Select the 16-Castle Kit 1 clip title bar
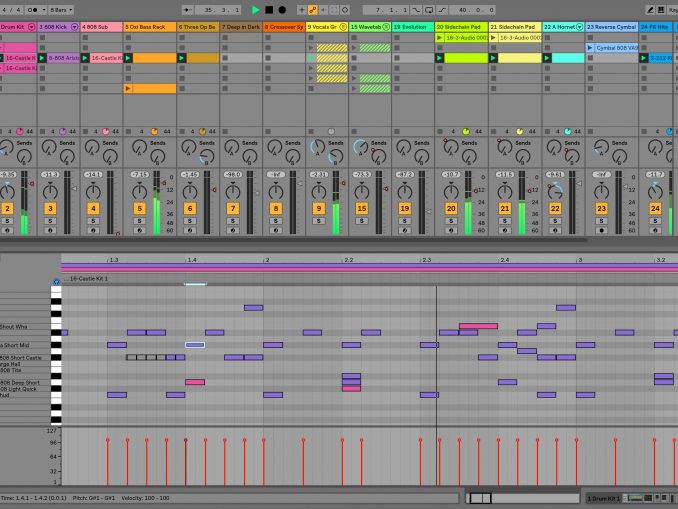678x509 pixels. [x=89, y=278]
